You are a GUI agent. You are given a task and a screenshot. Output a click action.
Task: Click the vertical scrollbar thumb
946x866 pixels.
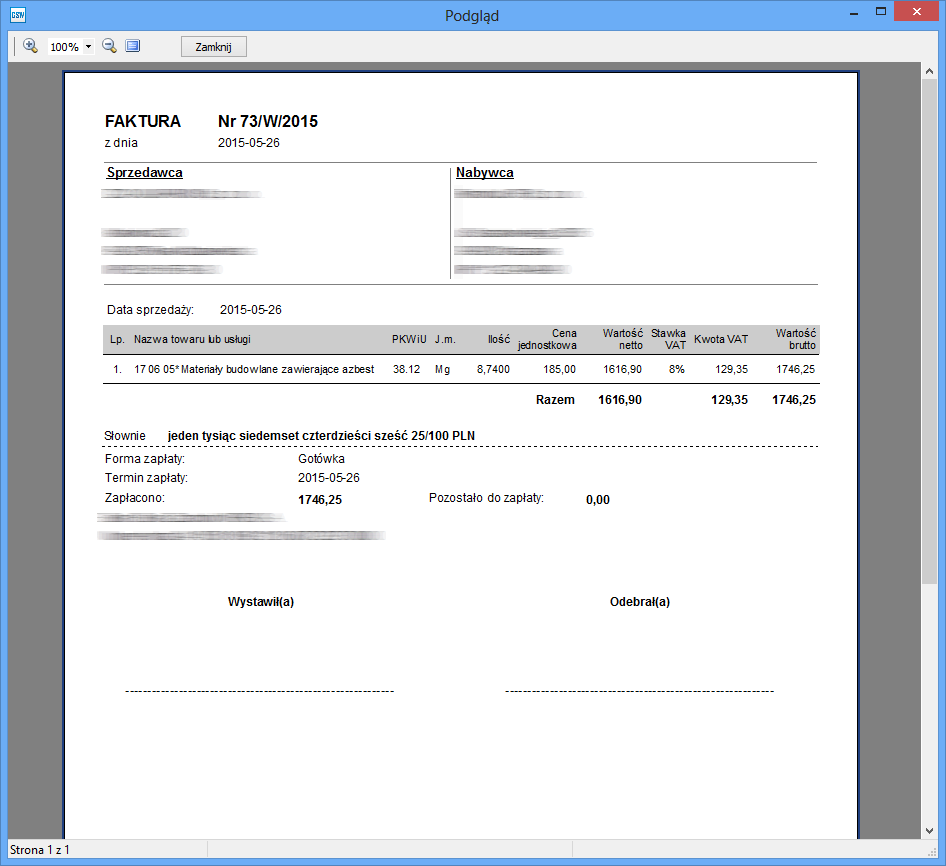929,330
